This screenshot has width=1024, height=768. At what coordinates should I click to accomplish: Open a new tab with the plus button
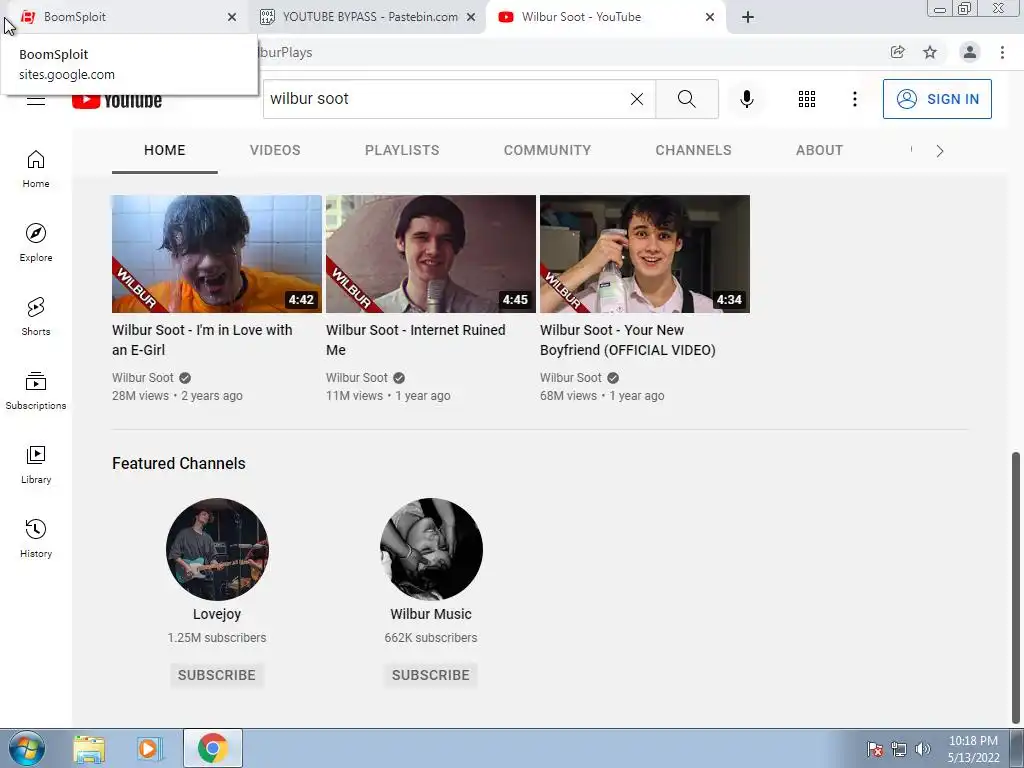(x=748, y=17)
